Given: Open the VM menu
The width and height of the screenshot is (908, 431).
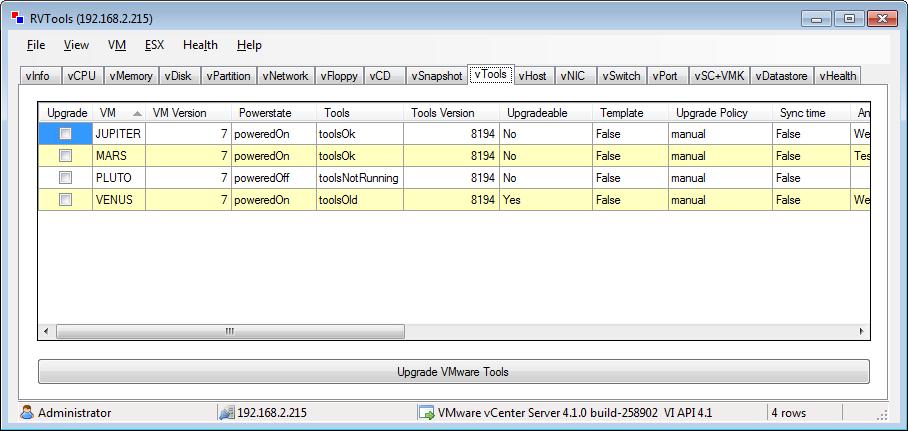Looking at the screenshot, I should click(117, 45).
